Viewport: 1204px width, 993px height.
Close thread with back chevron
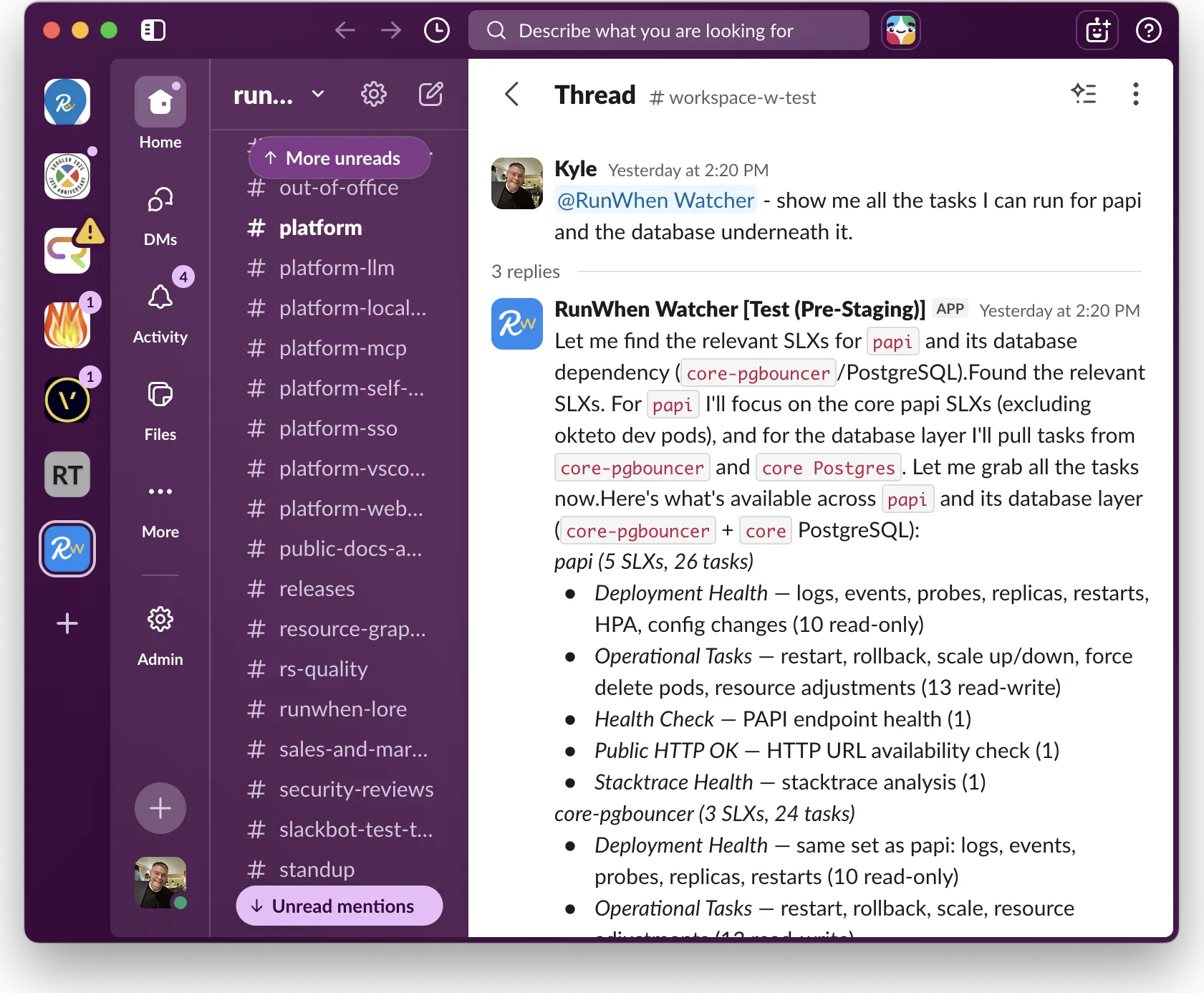[511, 94]
